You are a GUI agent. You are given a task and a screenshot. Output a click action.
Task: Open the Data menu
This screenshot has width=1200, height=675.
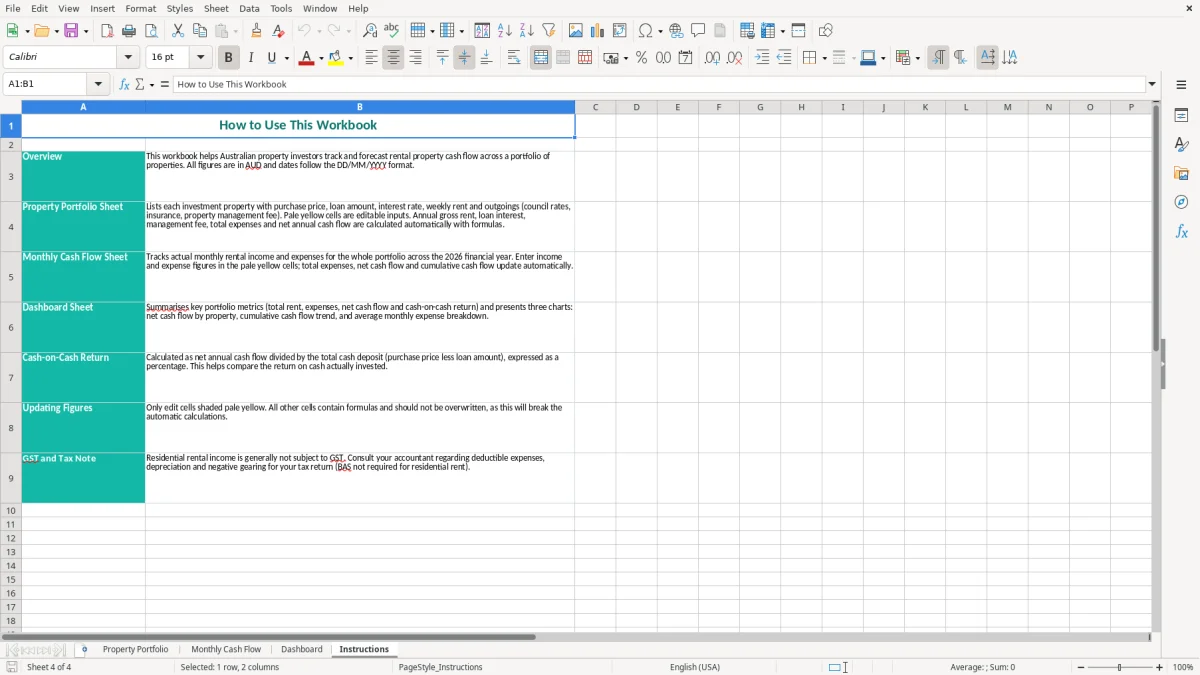tap(249, 8)
